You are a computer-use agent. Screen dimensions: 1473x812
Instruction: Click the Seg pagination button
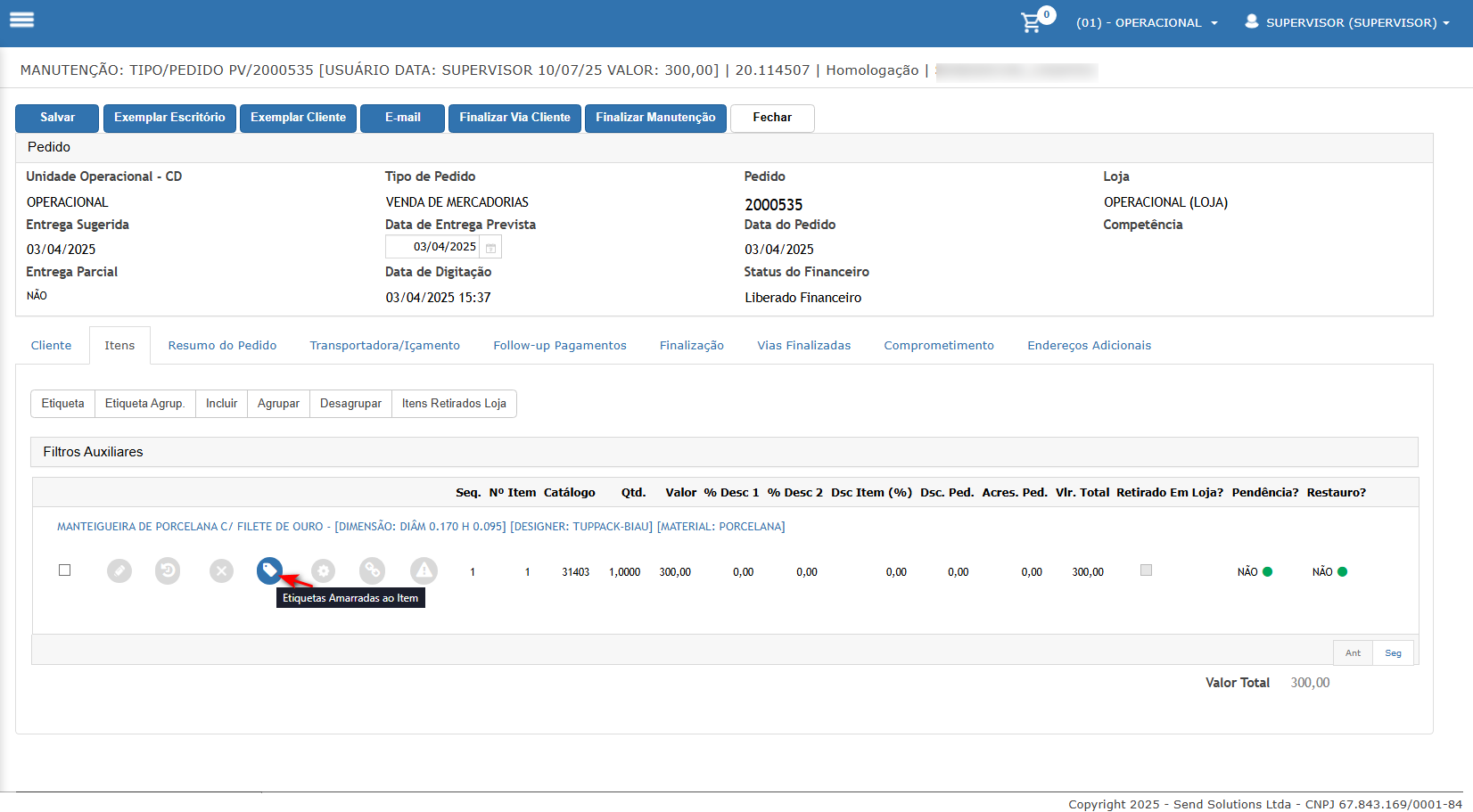coord(1393,653)
